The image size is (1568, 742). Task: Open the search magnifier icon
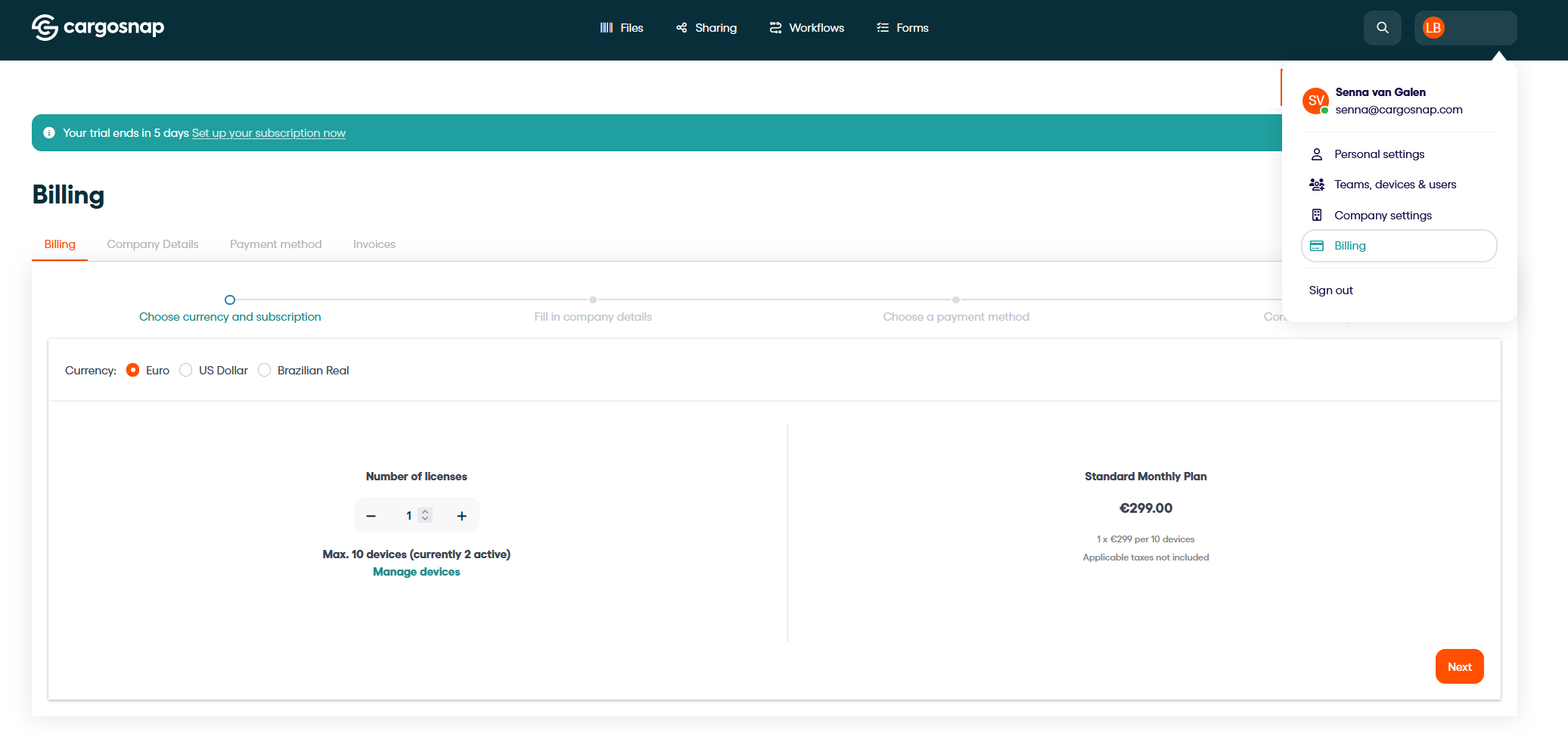tap(1382, 28)
